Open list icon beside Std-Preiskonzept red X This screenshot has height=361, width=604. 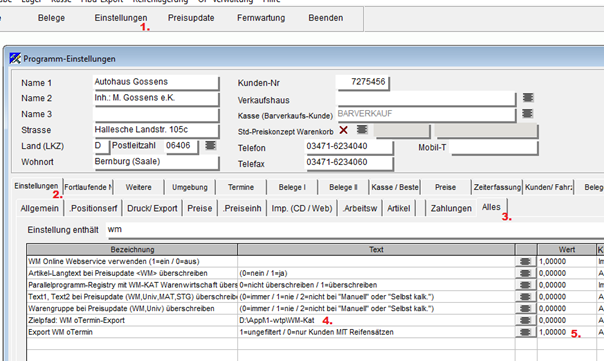(362, 129)
